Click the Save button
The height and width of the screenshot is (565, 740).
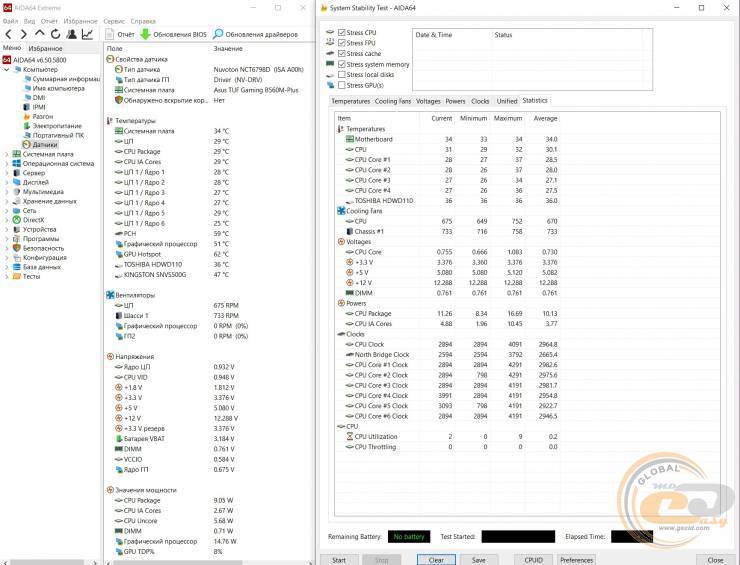click(479, 560)
